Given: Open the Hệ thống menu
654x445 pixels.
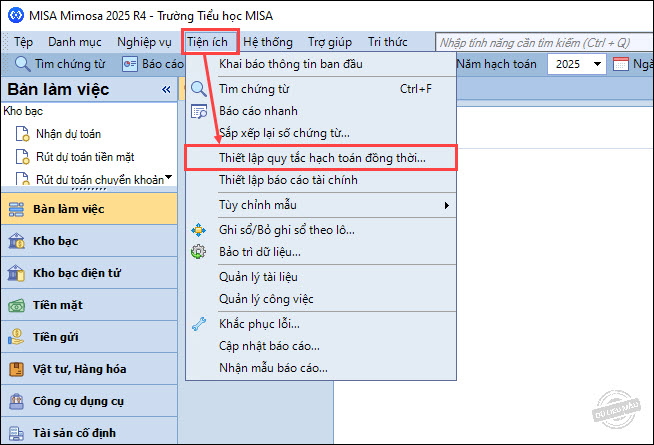Looking at the screenshot, I should pos(268,42).
